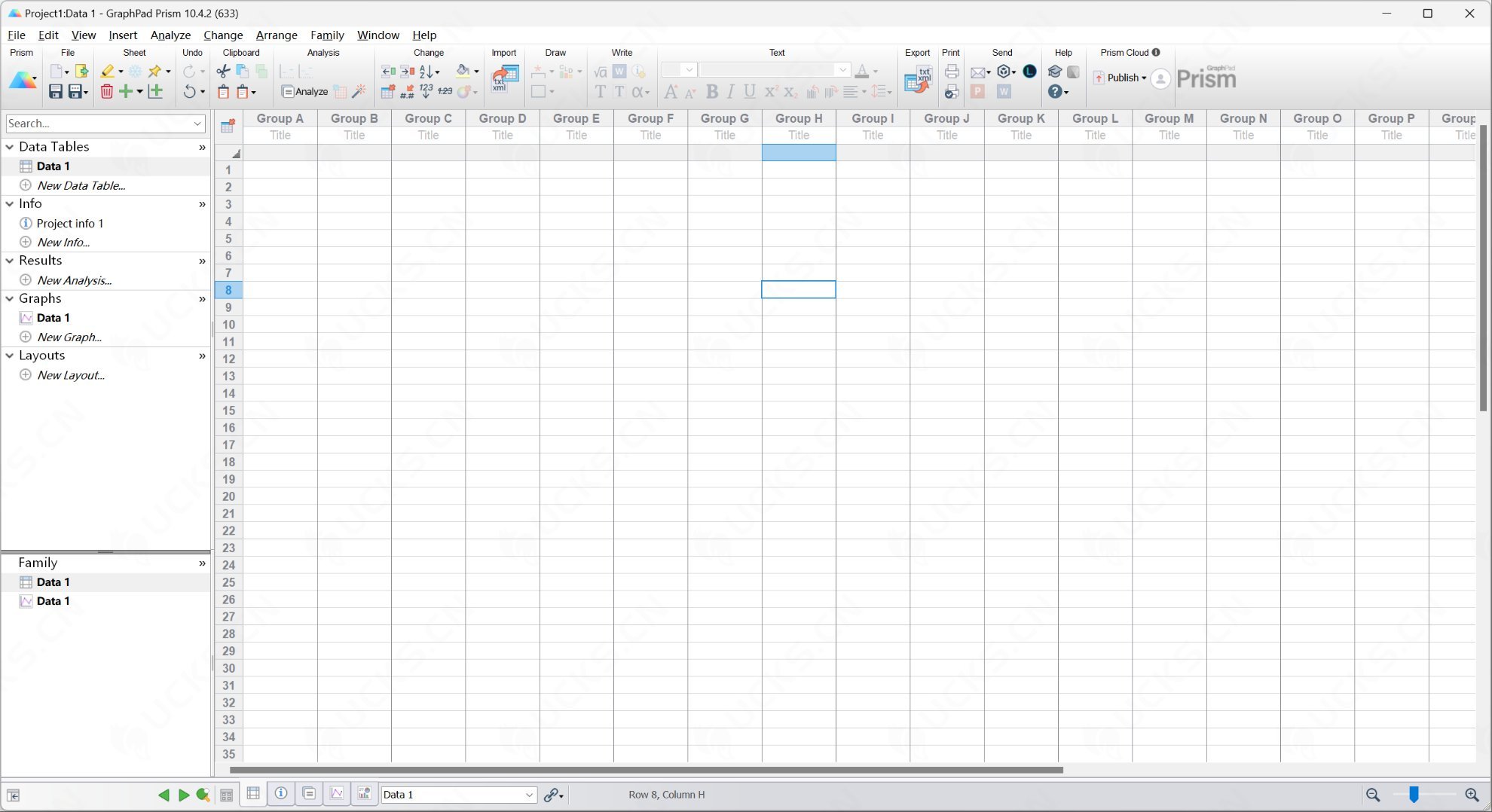Viewport: 1492px width, 812px height.
Task: Click the zoom out magnifier icon
Action: [x=1373, y=795]
